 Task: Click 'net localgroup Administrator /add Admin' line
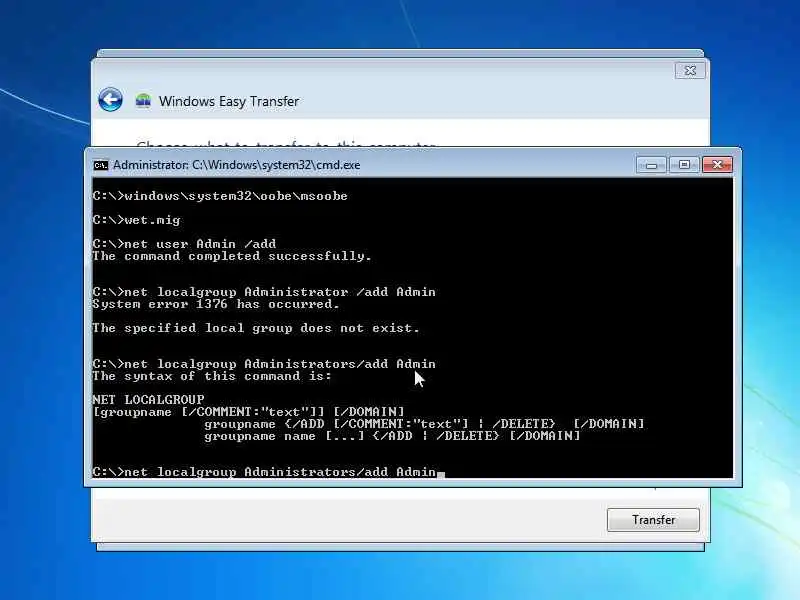click(264, 292)
